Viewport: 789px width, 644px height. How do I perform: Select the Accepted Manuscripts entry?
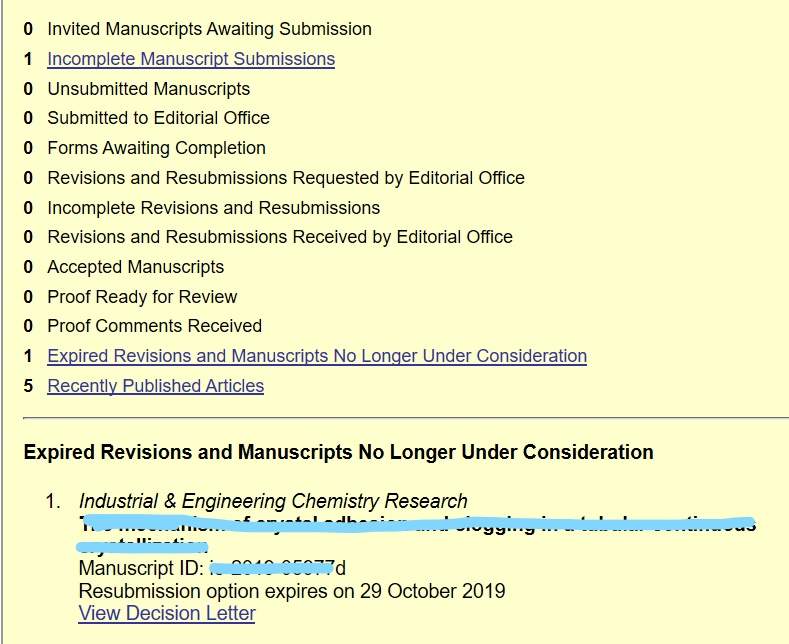(x=135, y=267)
